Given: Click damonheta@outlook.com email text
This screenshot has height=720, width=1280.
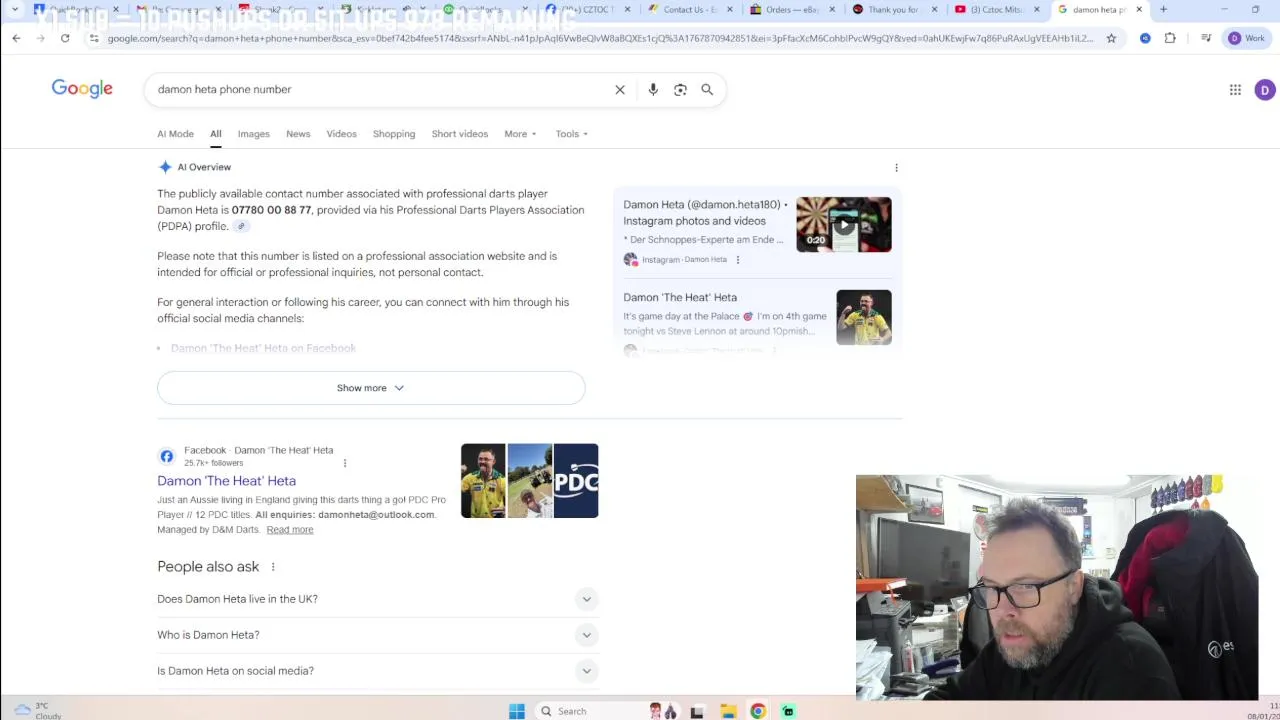Looking at the screenshot, I should 376,515.
